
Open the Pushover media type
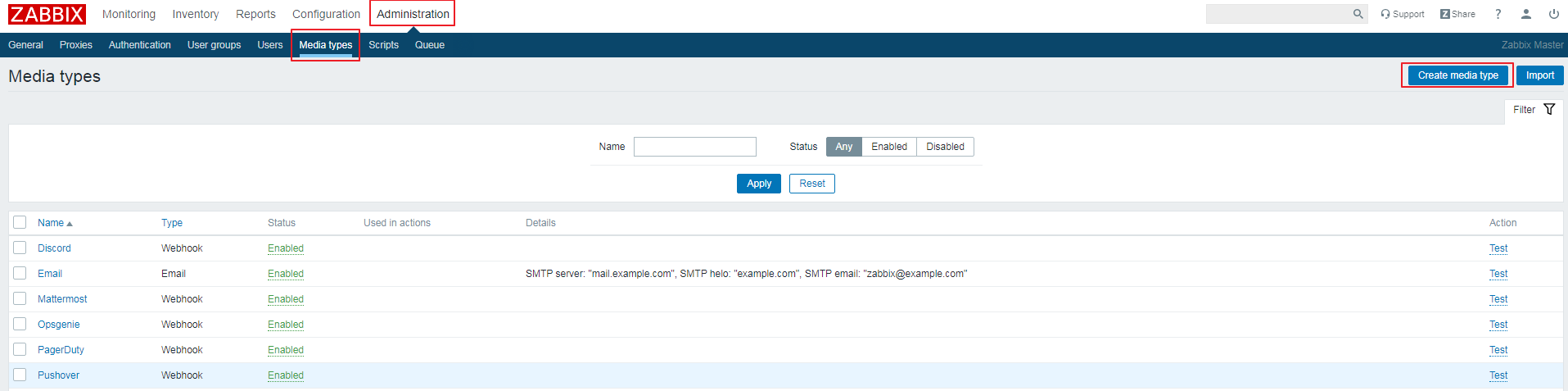[x=59, y=375]
